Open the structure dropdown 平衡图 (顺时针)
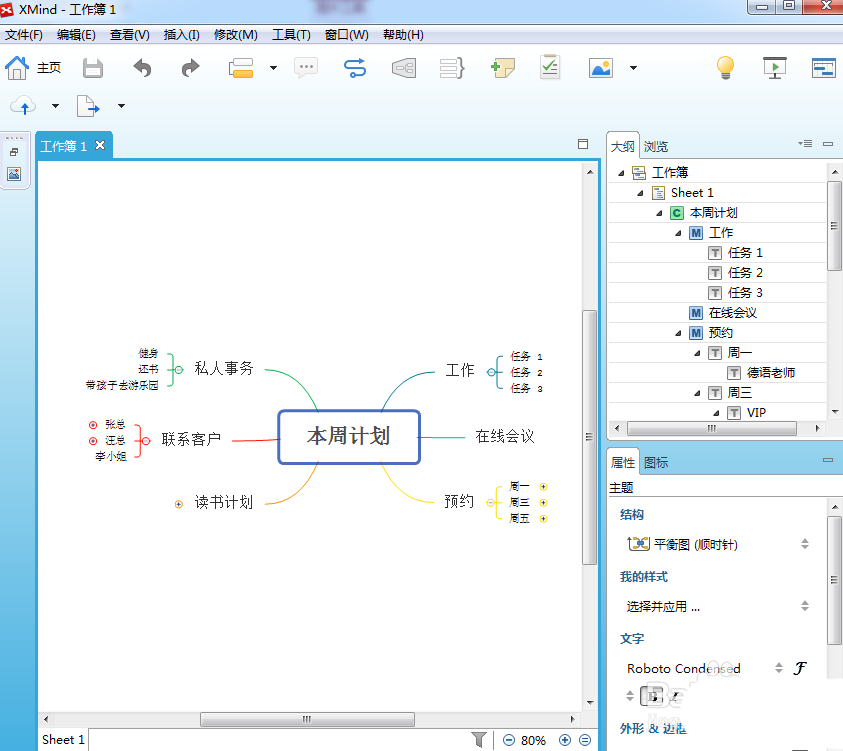Viewport: 843px width, 751px height. (x=715, y=544)
